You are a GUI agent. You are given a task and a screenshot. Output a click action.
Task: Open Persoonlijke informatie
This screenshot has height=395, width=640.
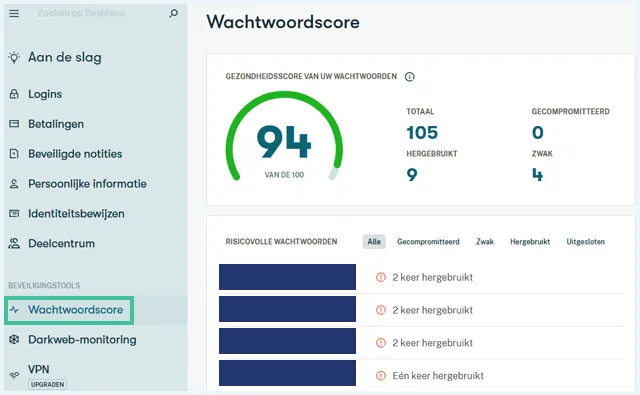click(87, 184)
